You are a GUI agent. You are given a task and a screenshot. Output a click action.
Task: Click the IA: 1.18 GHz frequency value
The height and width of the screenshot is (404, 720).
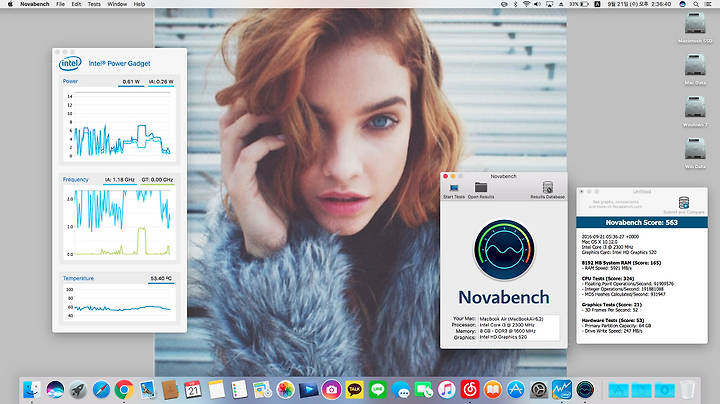point(119,180)
